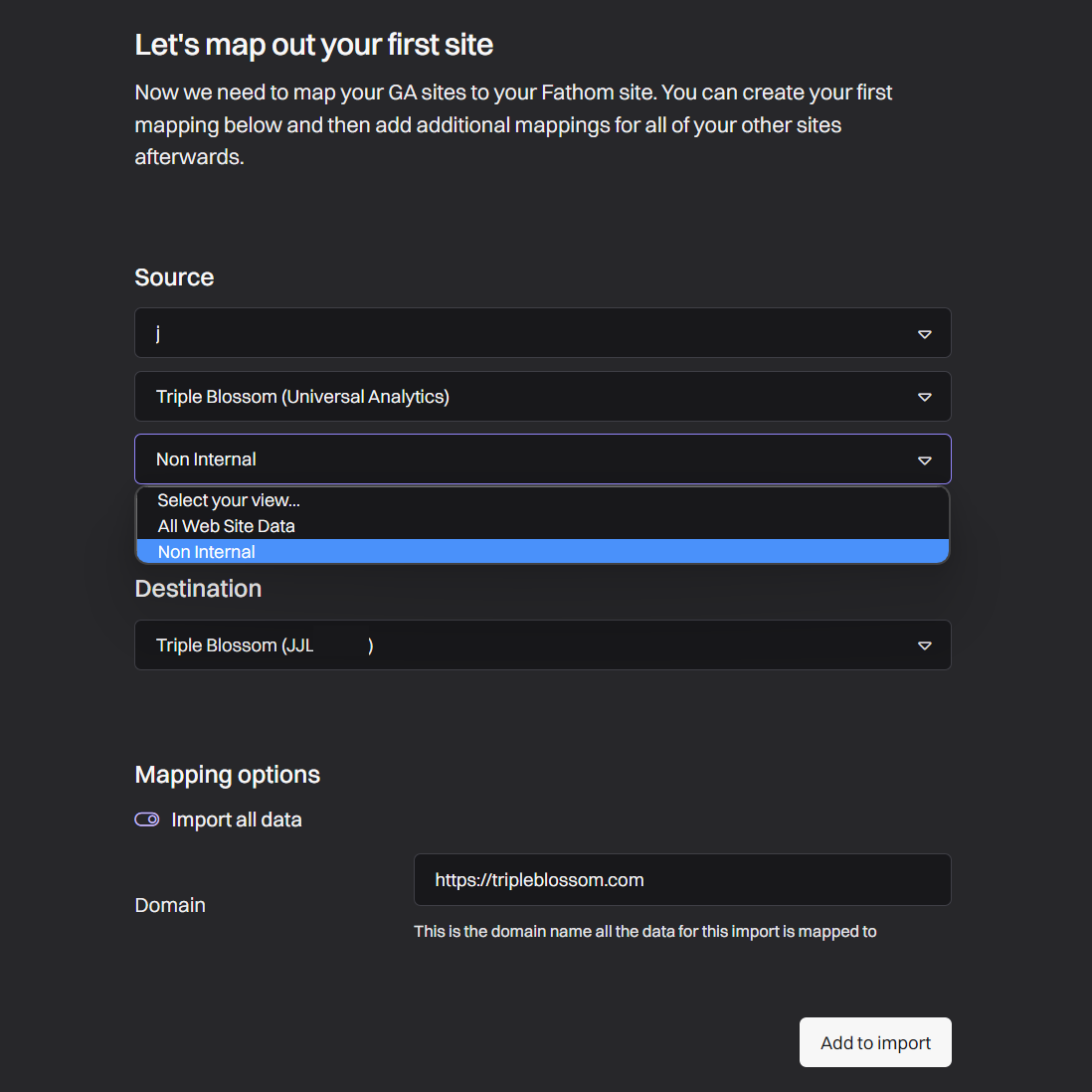1092x1092 pixels.
Task: Click the "Import all data" label
Action: point(237,819)
